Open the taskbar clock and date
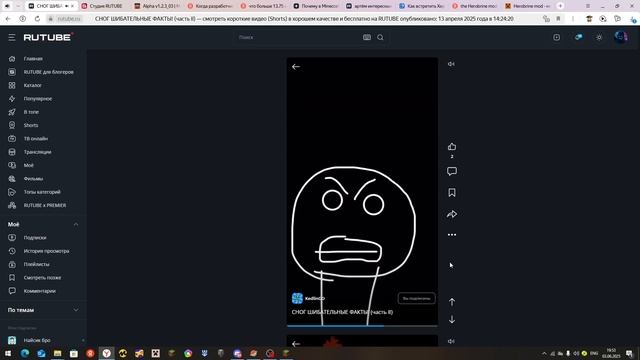This screenshot has width=640, height=360. [611, 353]
